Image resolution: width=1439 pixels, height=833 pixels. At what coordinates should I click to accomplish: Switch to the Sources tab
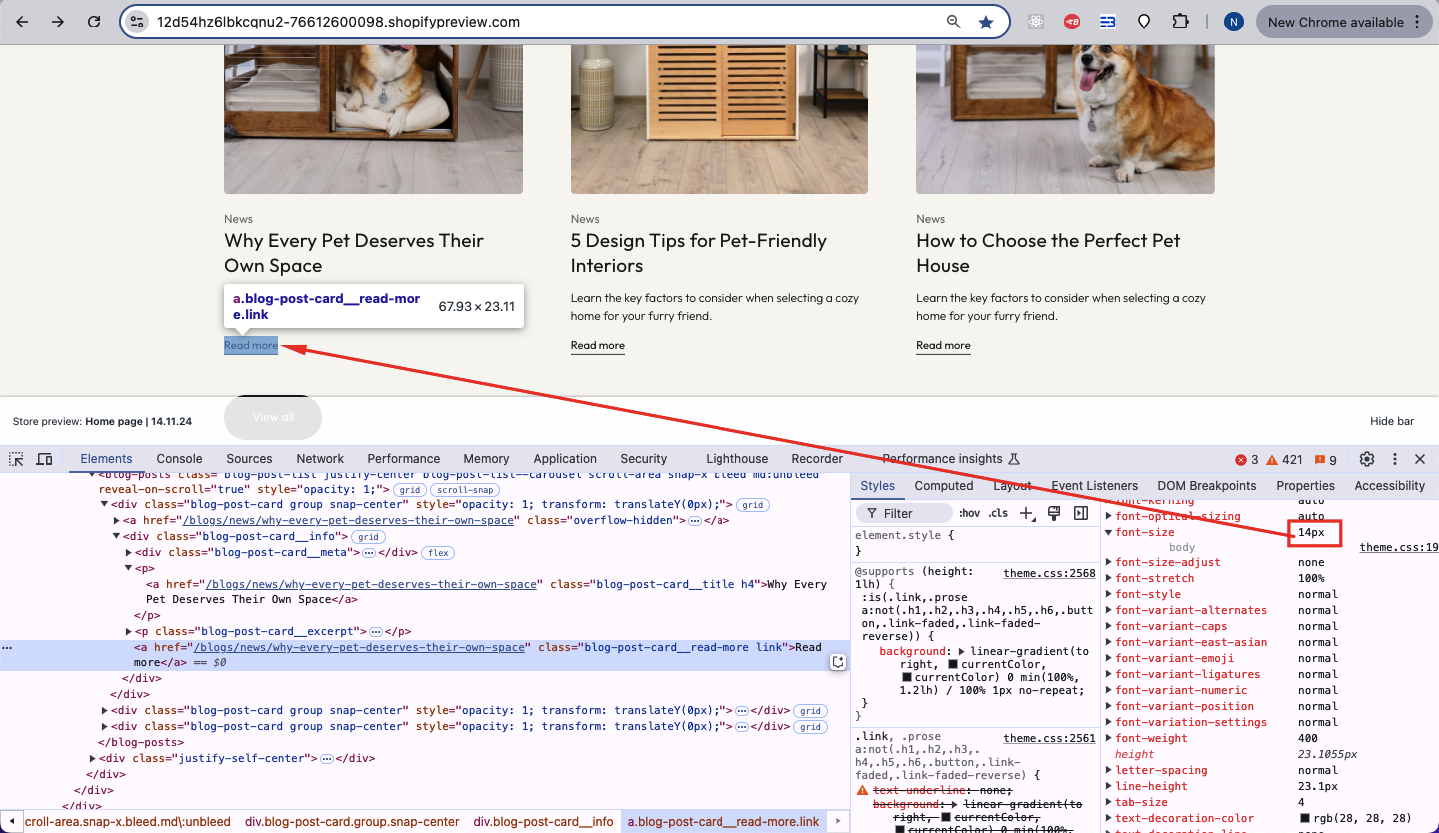pos(249,459)
